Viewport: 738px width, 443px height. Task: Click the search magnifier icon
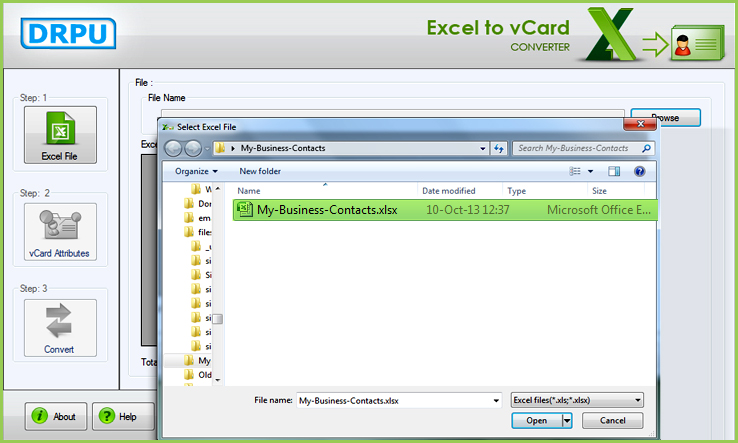coord(647,148)
